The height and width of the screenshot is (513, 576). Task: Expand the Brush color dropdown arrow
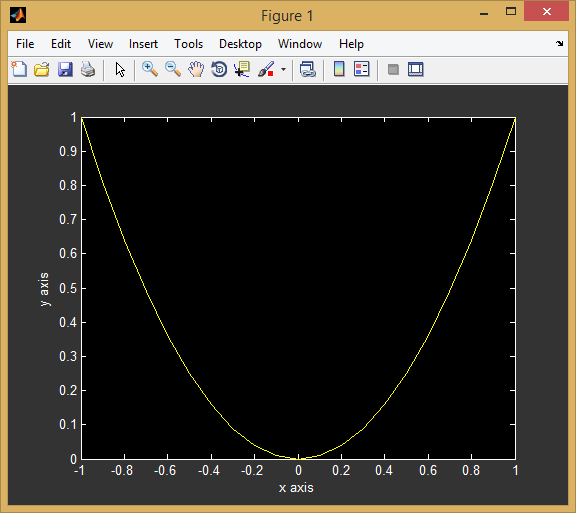283,69
